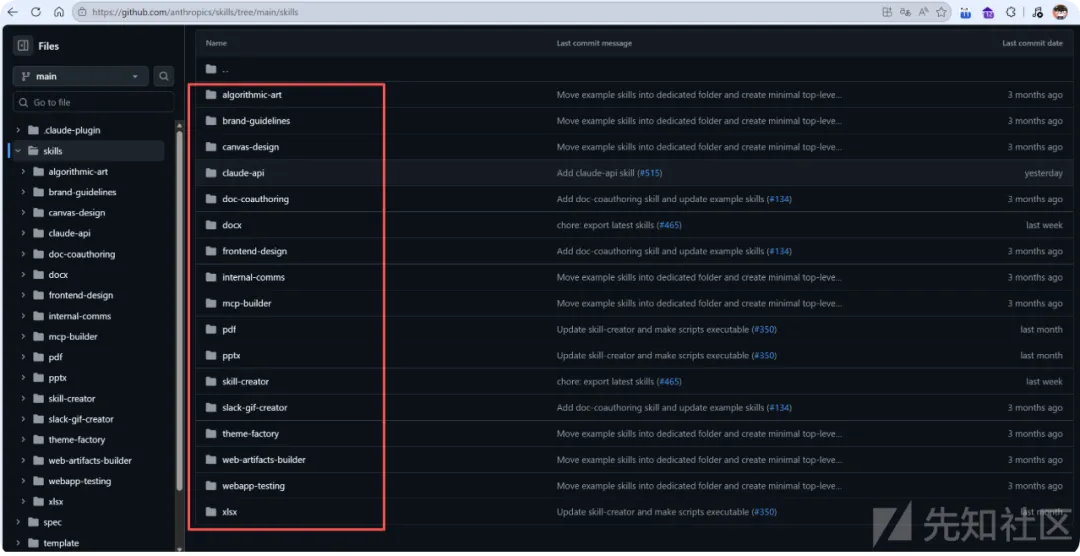Screen dimensions: 1080x556
Task: Click internal-comms folder icon in table
Action: 211,277
